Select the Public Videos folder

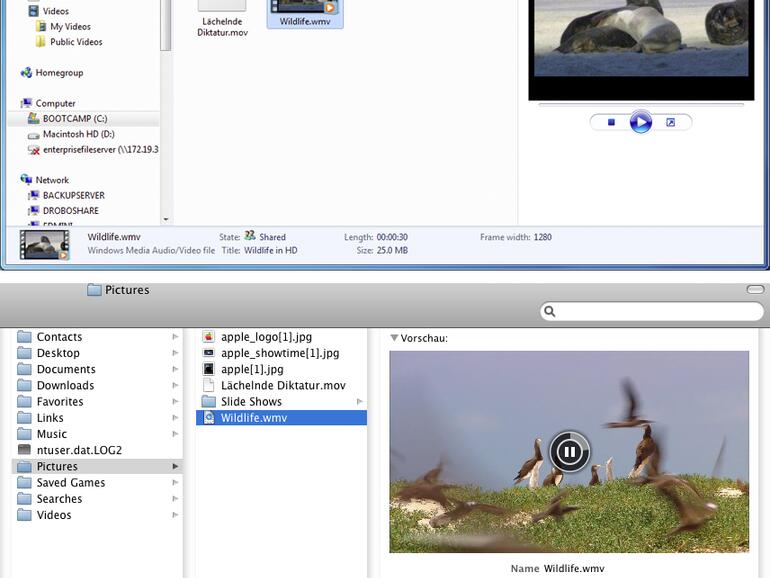(75, 42)
